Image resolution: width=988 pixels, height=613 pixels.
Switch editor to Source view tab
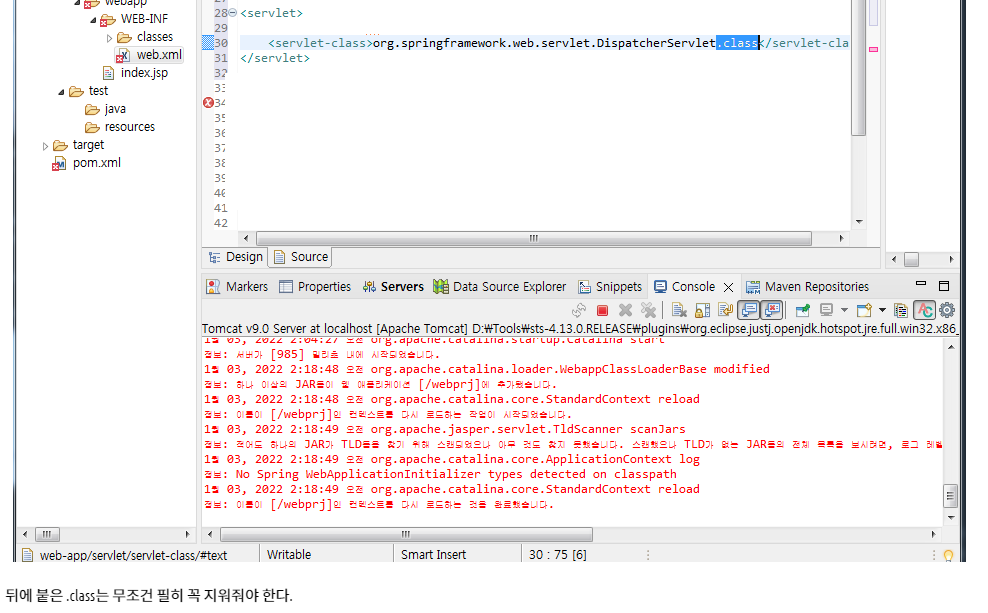coord(301,257)
